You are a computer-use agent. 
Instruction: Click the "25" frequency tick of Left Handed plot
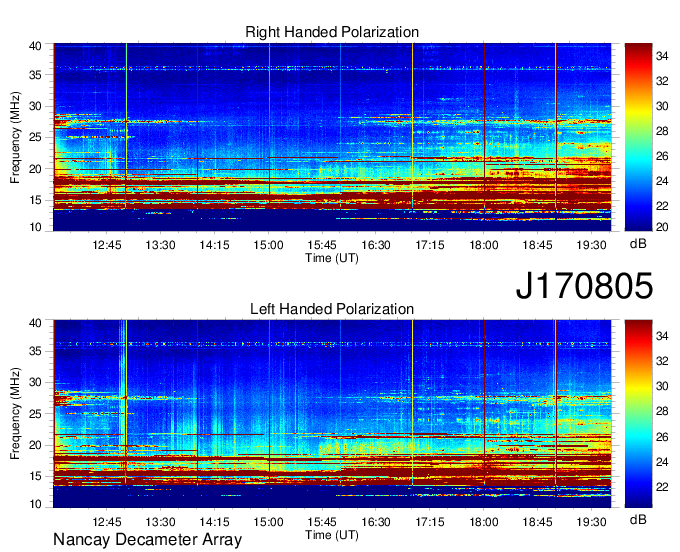35,414
